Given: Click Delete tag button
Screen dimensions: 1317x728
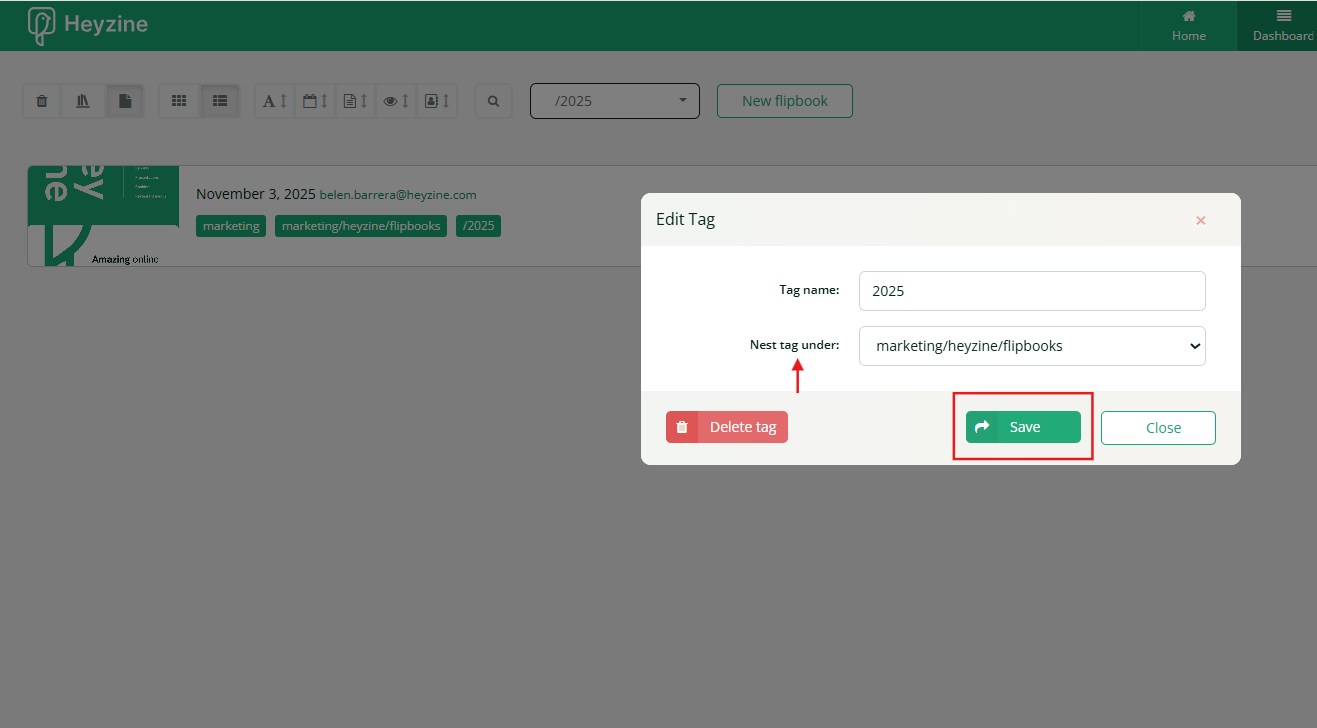Looking at the screenshot, I should tap(727, 427).
